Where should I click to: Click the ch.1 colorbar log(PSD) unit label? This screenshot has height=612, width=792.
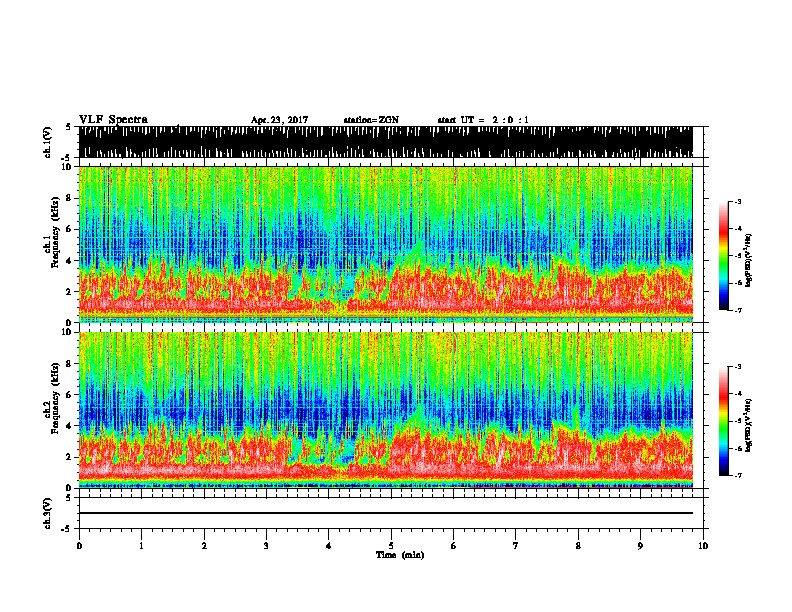pos(749,260)
